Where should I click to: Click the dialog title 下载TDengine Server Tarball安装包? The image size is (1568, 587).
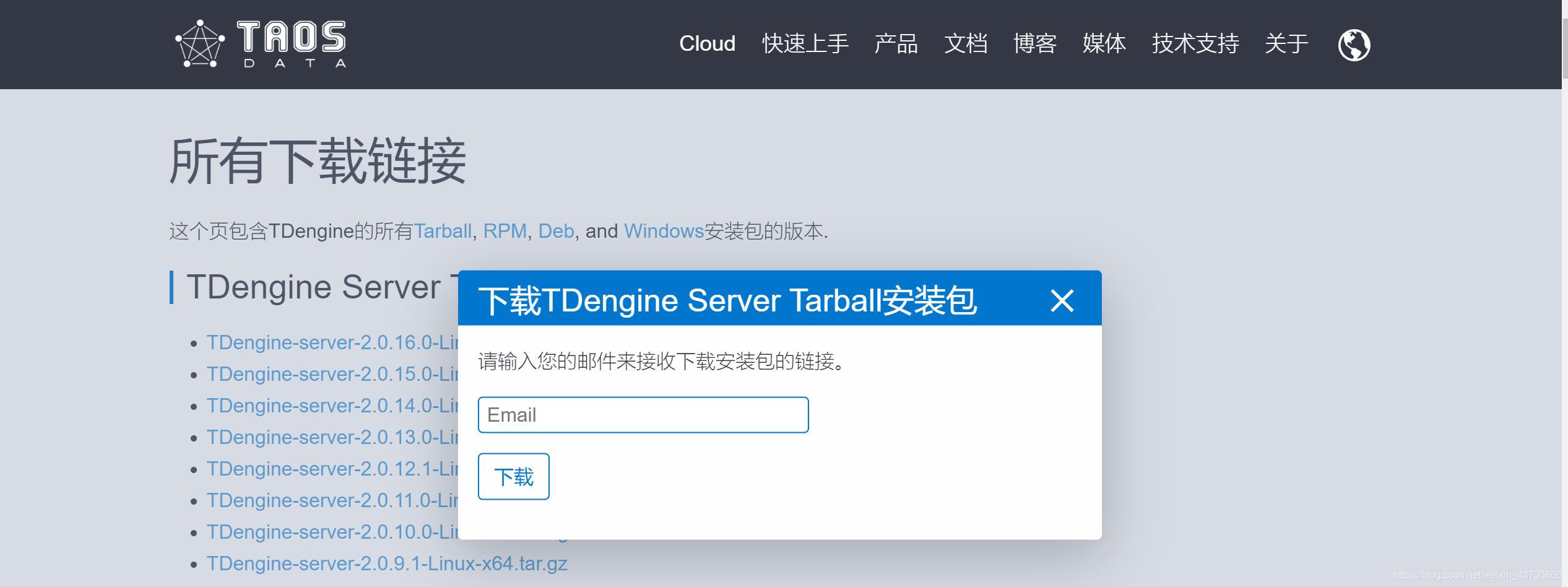727,301
